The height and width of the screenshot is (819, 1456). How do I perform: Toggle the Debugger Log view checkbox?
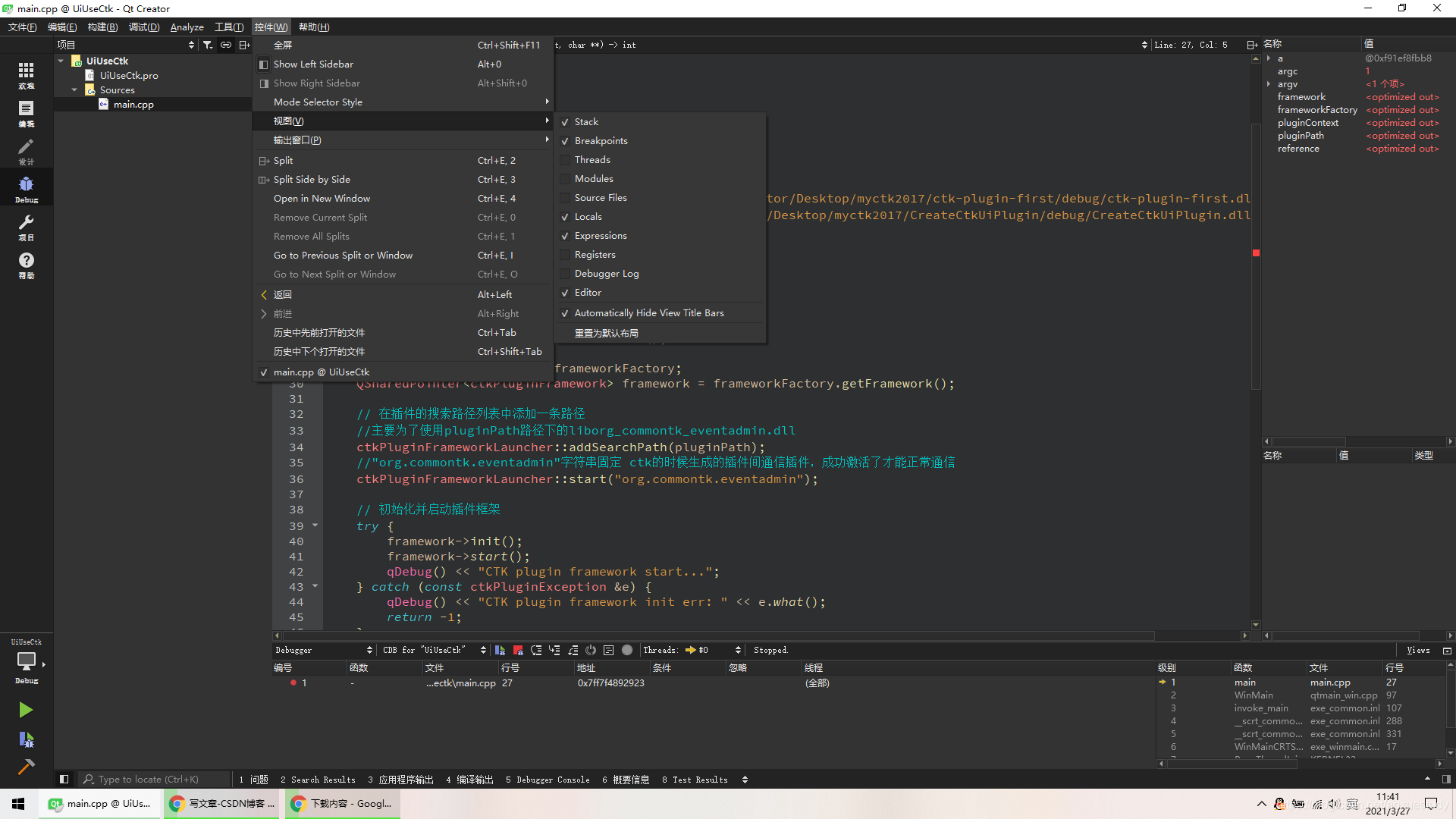pos(565,274)
